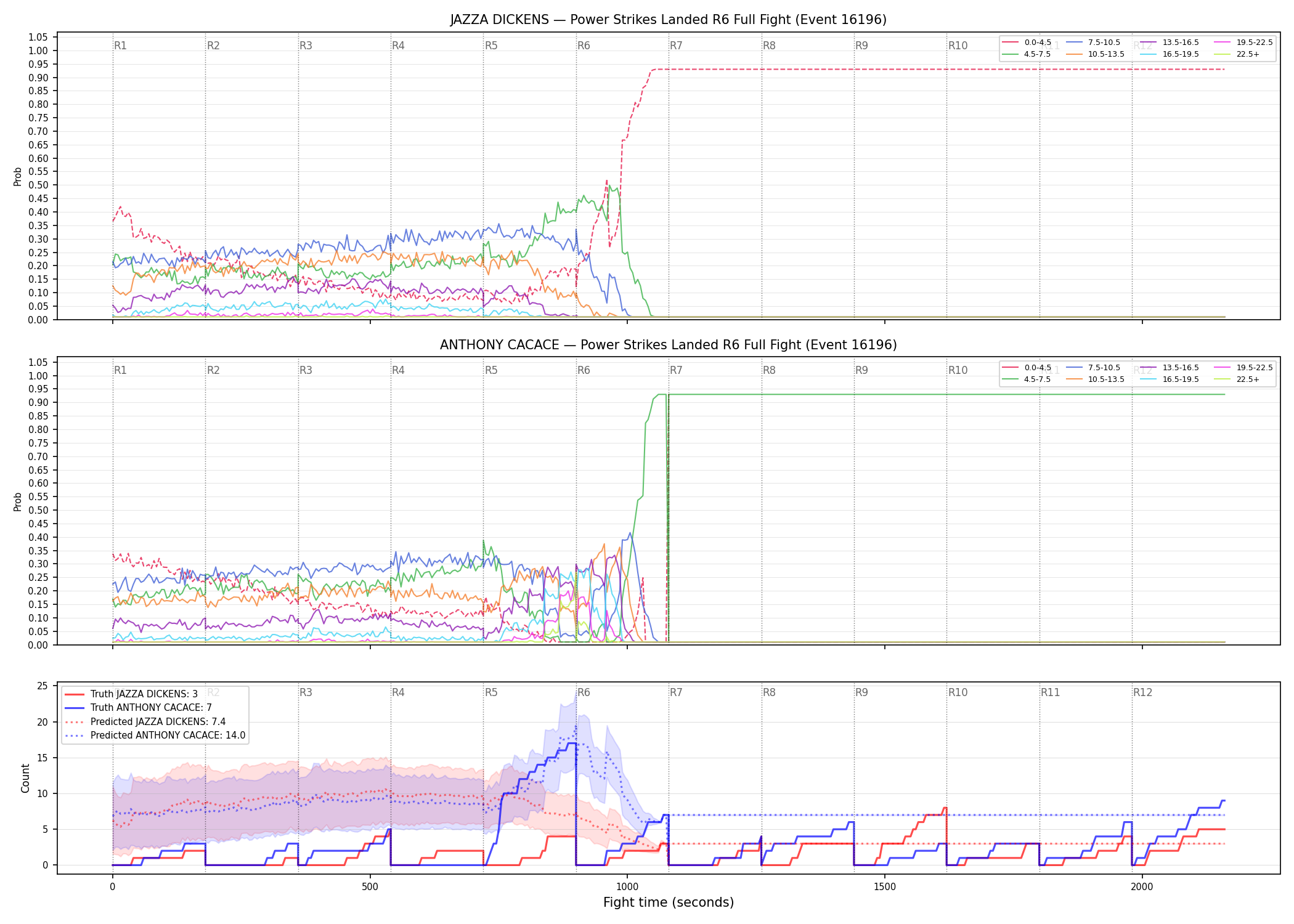Screen dimensions: 1294x924
Task: Click the ANTHONY CACACE chart title
Action: click(668, 345)
